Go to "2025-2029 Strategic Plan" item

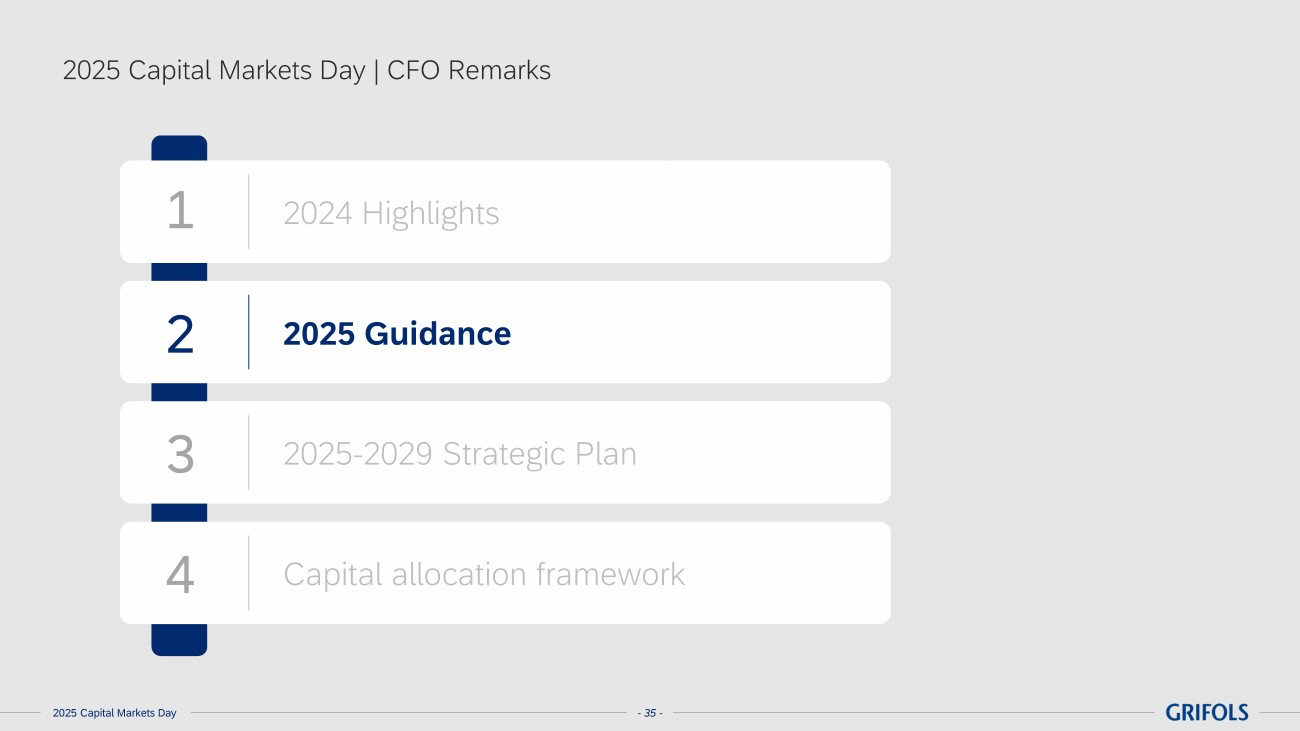pos(460,454)
